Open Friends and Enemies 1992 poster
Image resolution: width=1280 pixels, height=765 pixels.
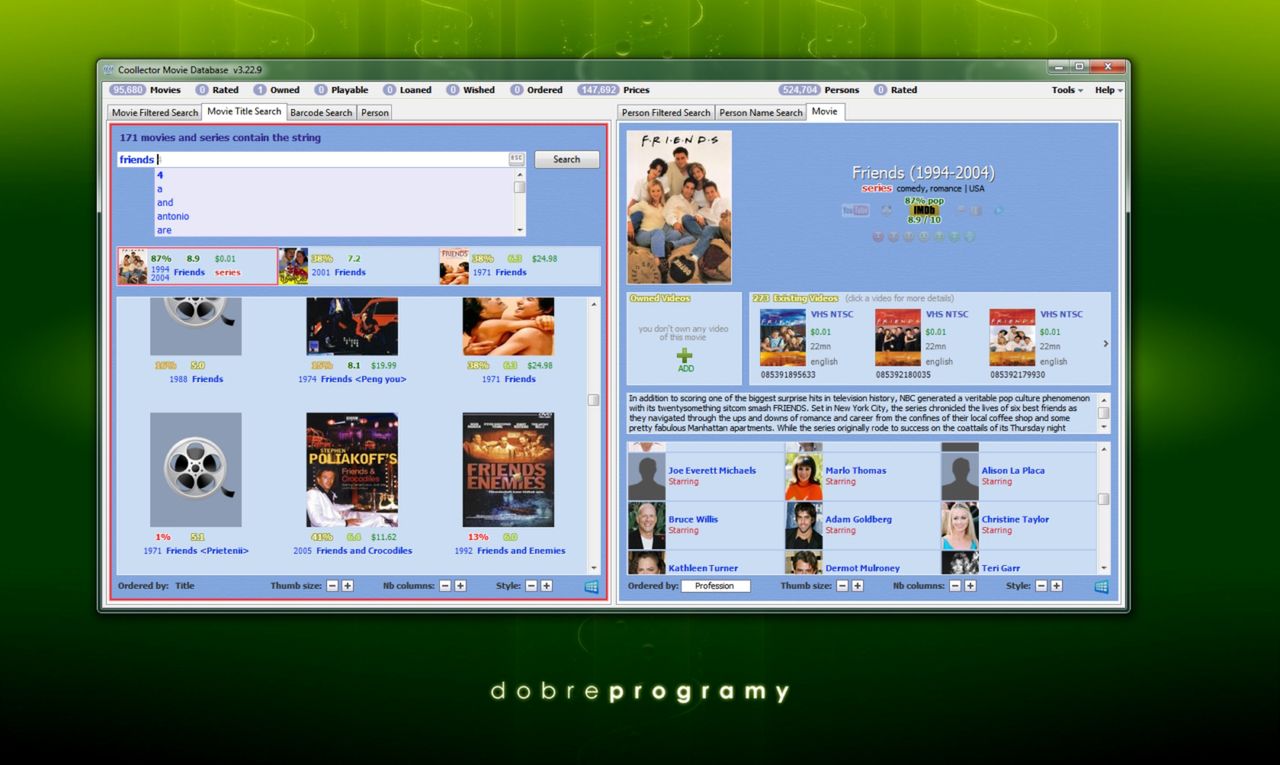click(508, 470)
